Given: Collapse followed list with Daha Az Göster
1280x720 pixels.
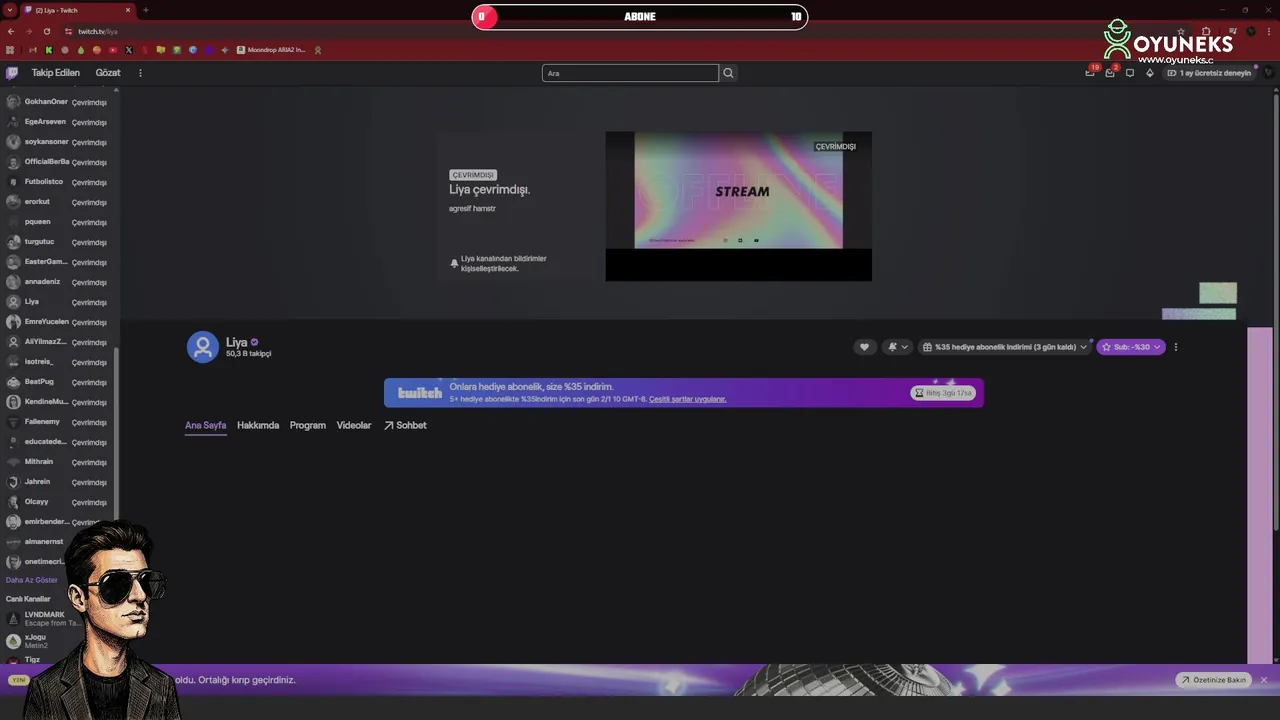Looking at the screenshot, I should coord(32,580).
